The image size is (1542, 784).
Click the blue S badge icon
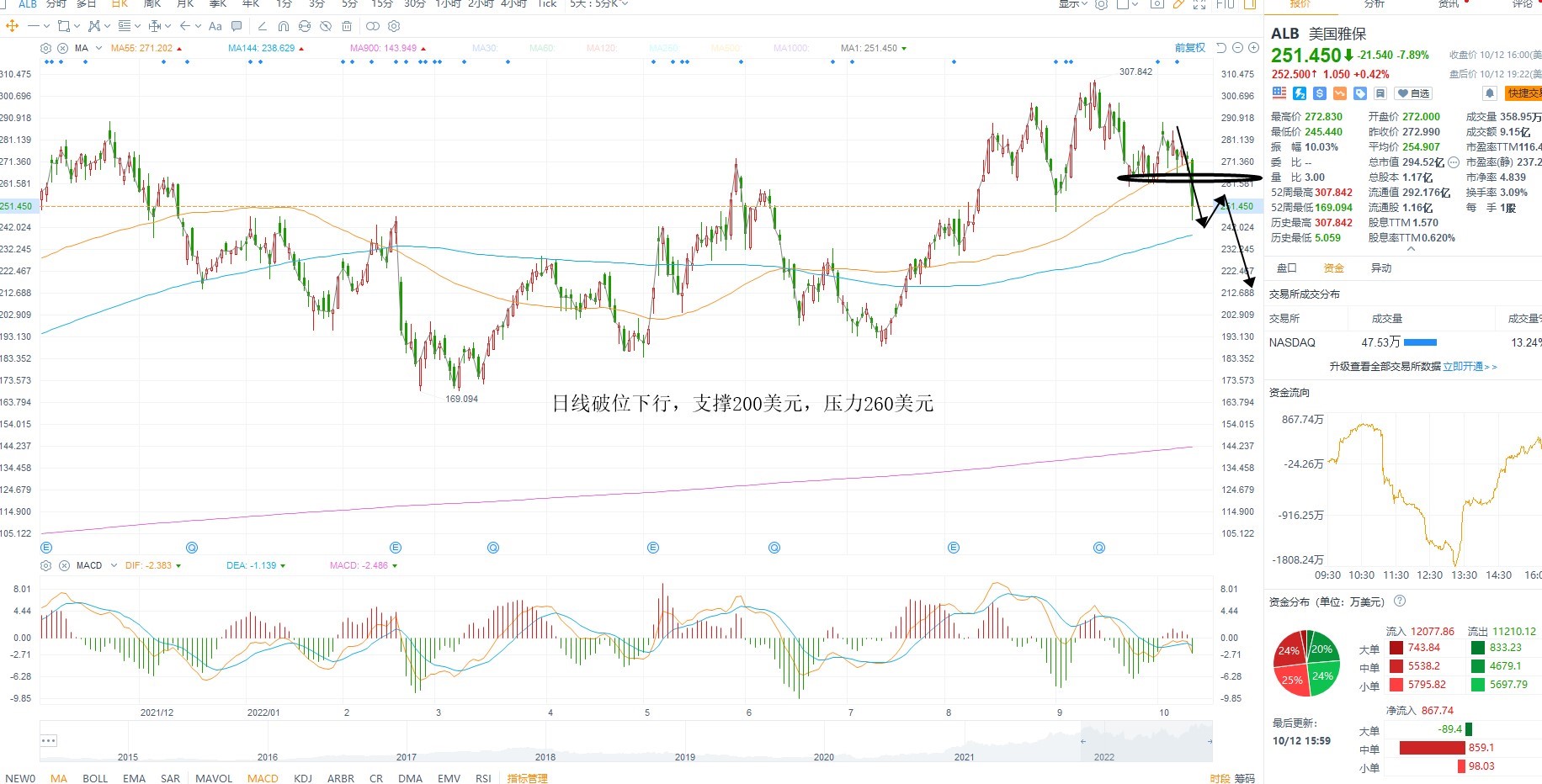click(1320, 93)
